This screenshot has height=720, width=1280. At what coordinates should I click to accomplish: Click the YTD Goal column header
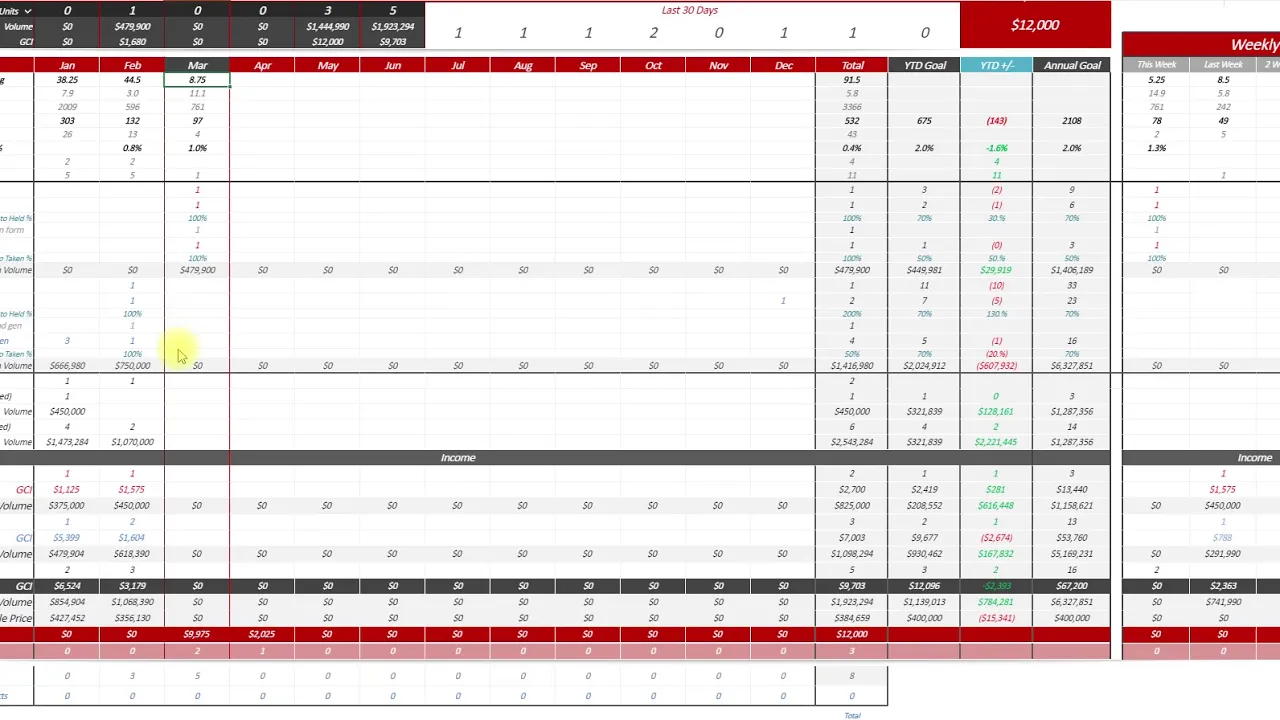pyautogui.click(x=924, y=66)
